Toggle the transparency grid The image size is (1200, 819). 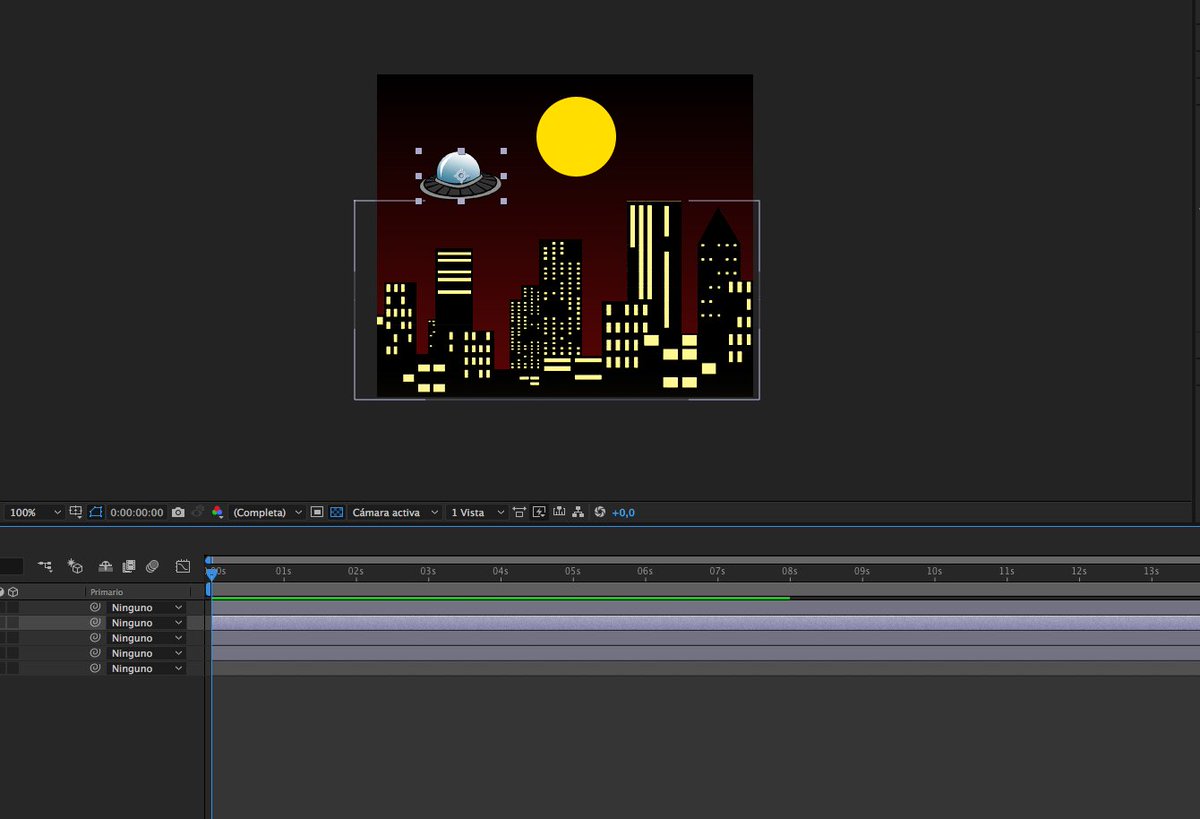point(337,512)
